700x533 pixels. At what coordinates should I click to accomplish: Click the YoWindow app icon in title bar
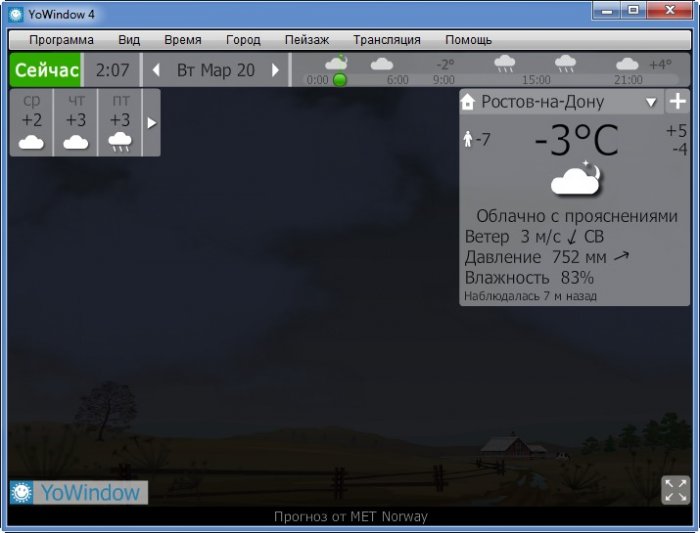tap(16, 14)
